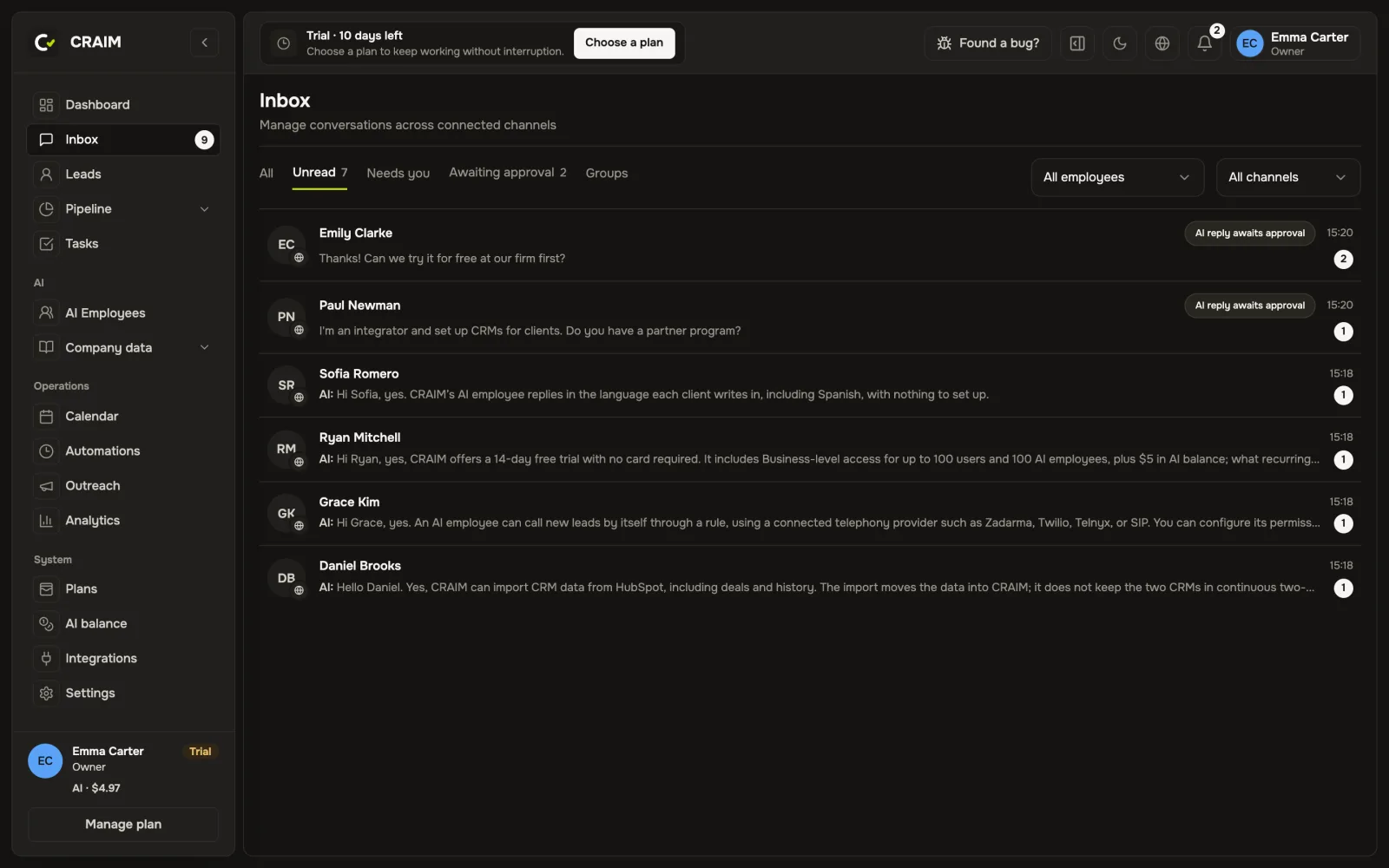Viewport: 1389px width, 868px height.
Task: Click the Automations clock icon
Action: tap(46, 451)
